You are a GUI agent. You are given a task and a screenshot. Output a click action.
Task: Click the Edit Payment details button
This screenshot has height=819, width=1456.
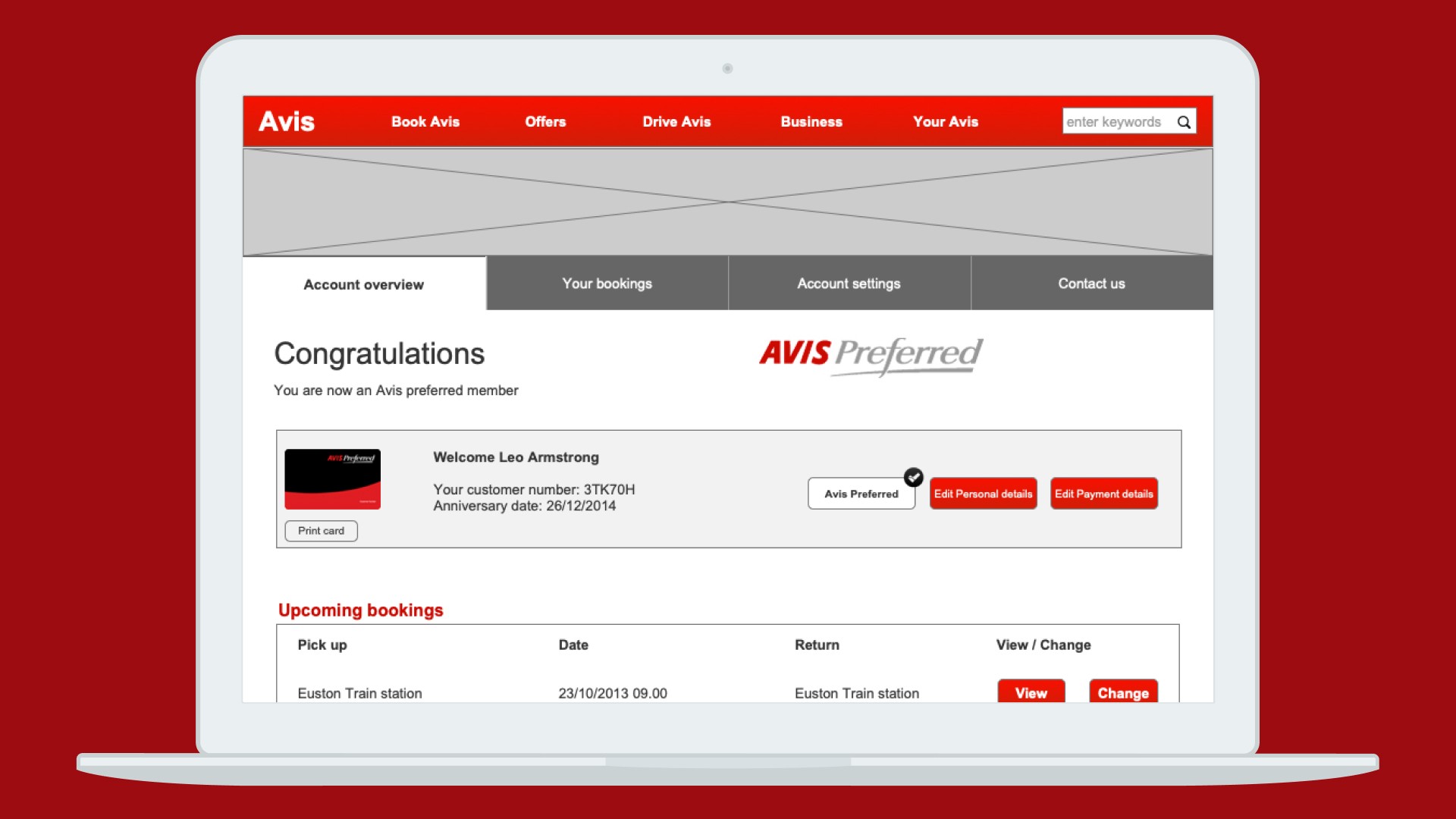pos(1103,494)
